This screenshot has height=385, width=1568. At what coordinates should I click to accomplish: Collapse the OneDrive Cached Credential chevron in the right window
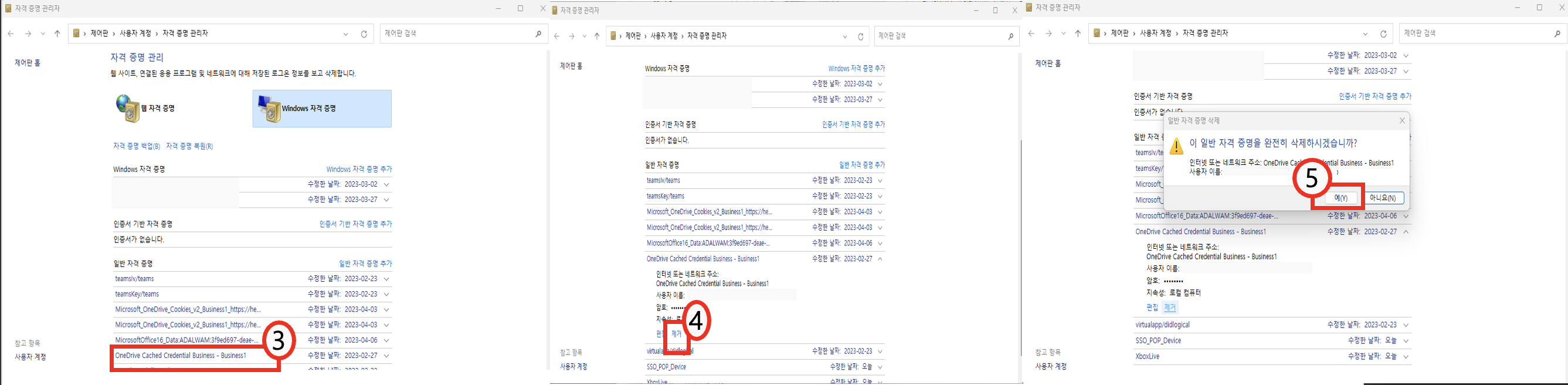(x=1406, y=232)
